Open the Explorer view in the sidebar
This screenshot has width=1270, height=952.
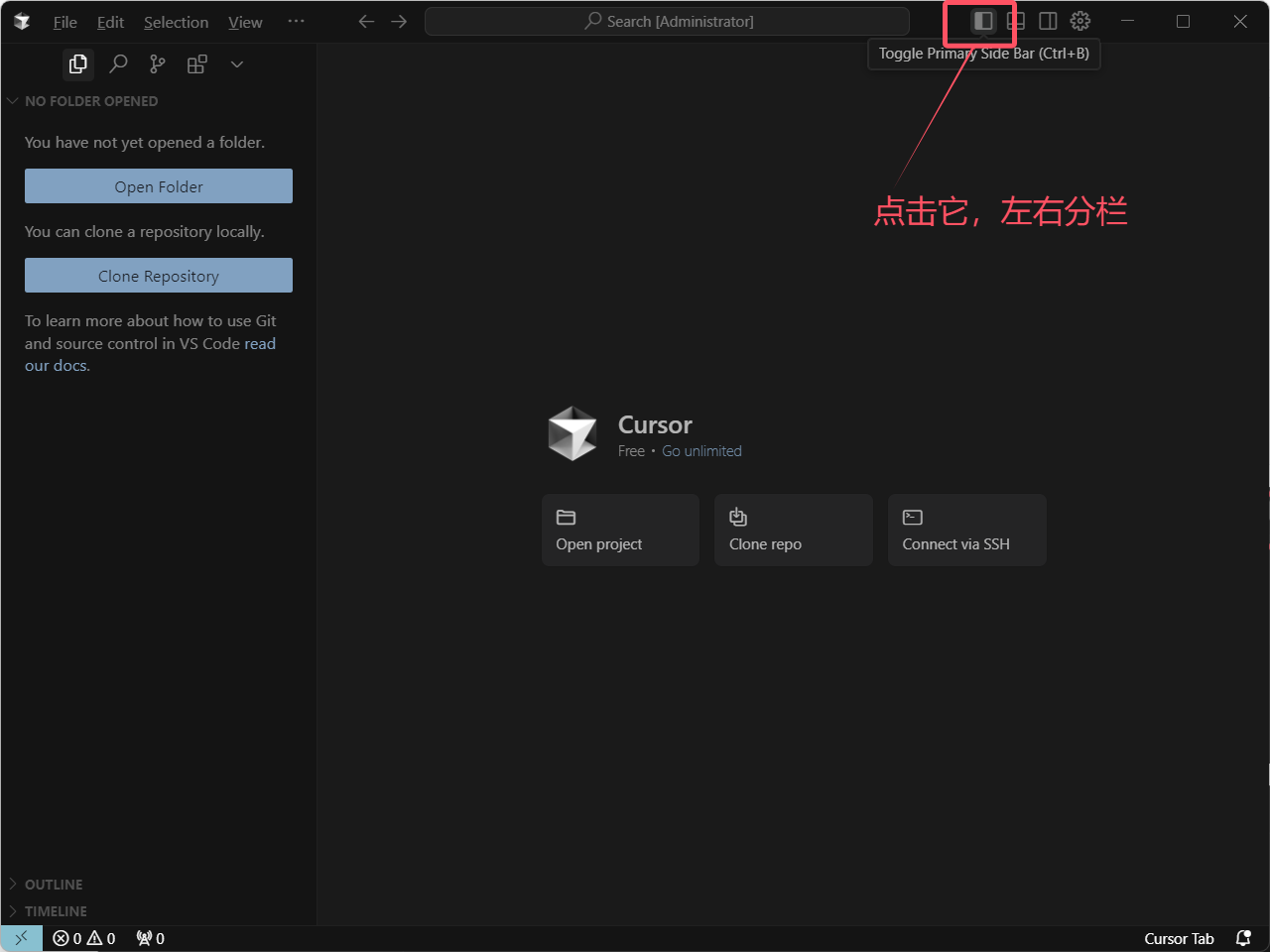[x=77, y=64]
